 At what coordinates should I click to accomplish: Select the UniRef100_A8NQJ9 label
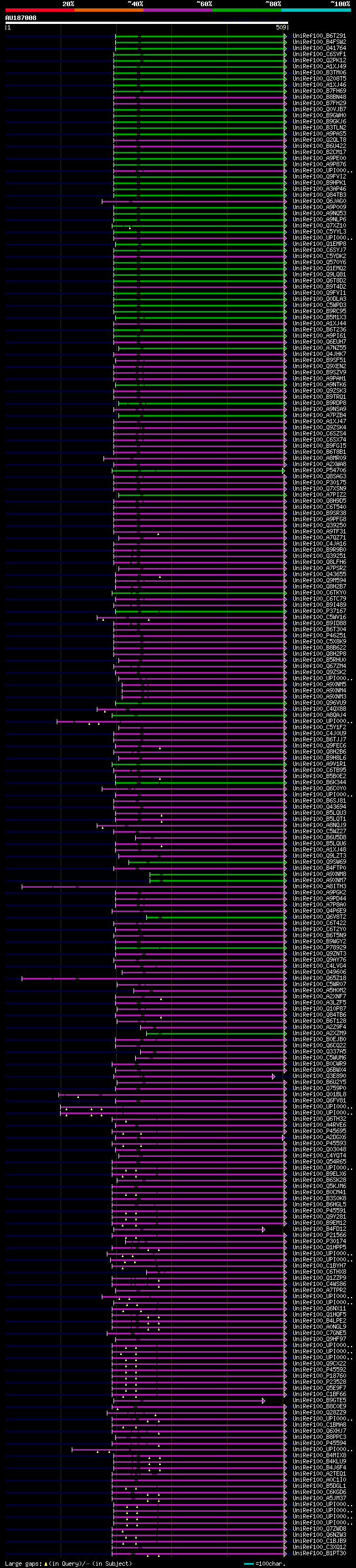pos(319,825)
